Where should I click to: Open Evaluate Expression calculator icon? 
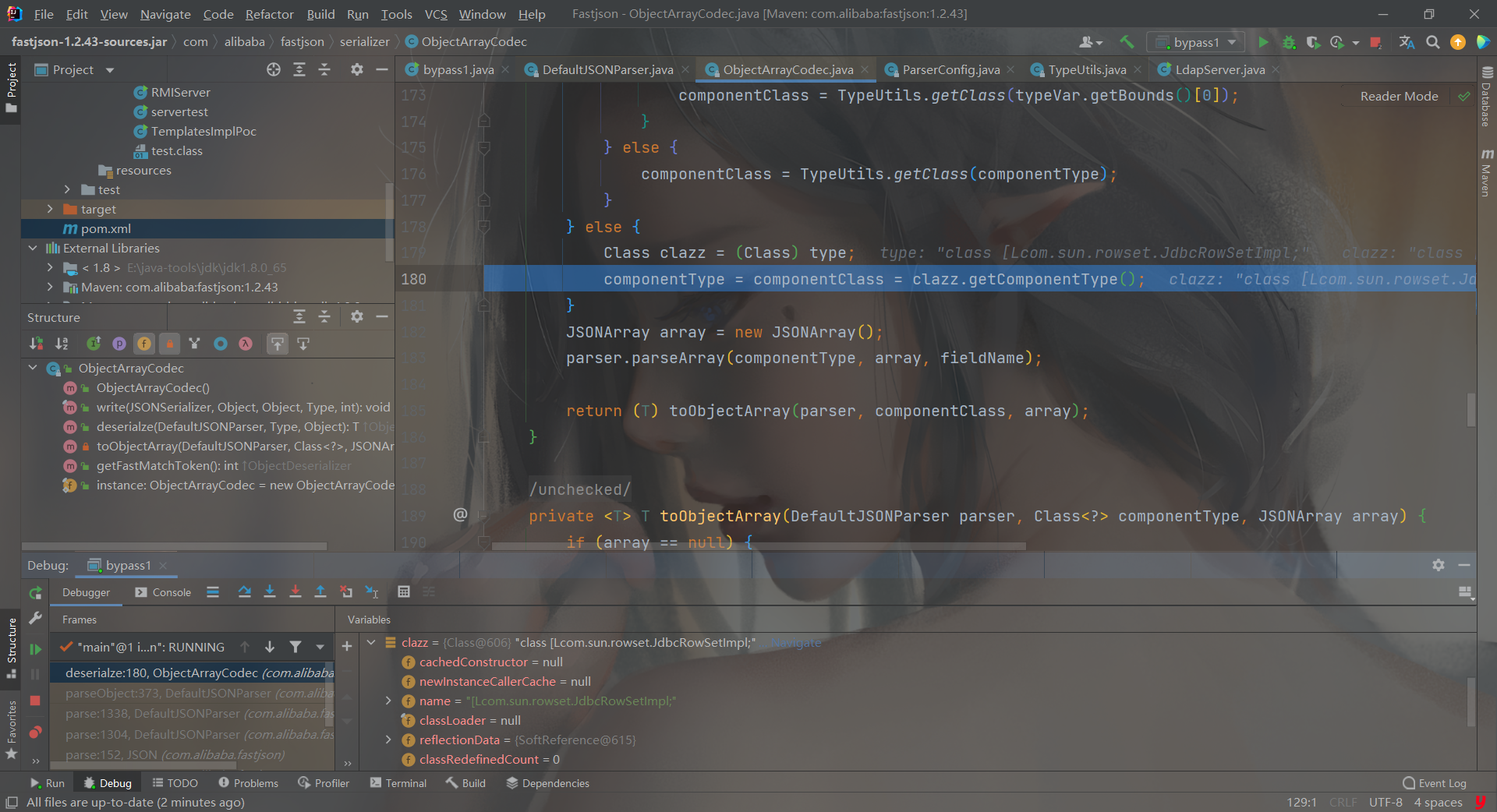(x=404, y=592)
